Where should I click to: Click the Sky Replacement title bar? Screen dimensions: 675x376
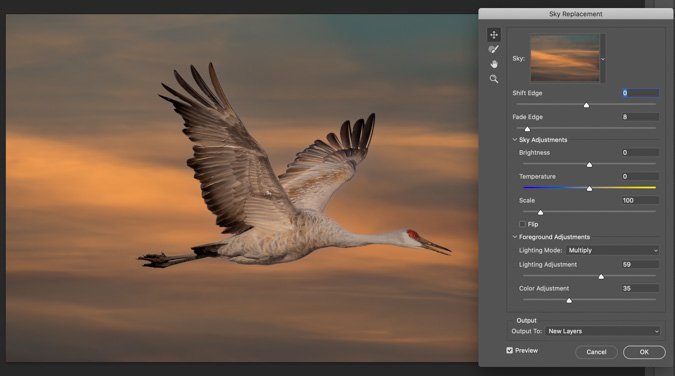tap(576, 14)
